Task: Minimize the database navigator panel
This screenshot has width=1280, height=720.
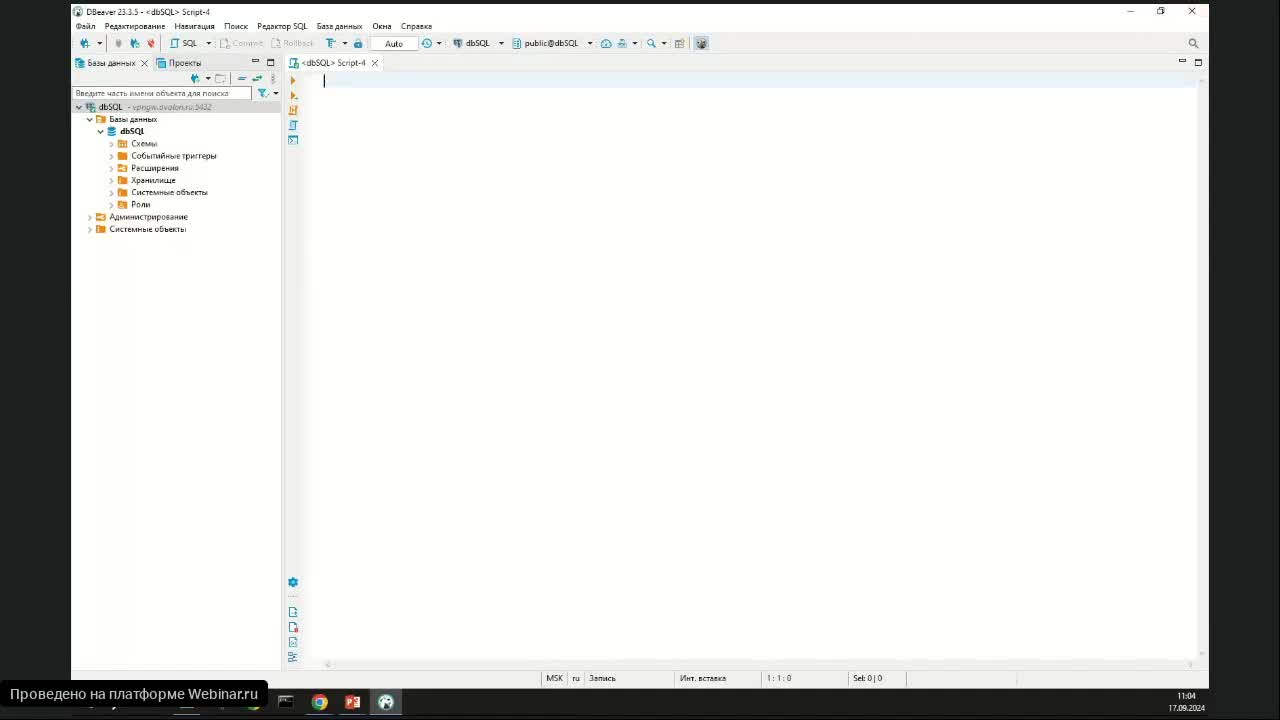Action: (255, 62)
